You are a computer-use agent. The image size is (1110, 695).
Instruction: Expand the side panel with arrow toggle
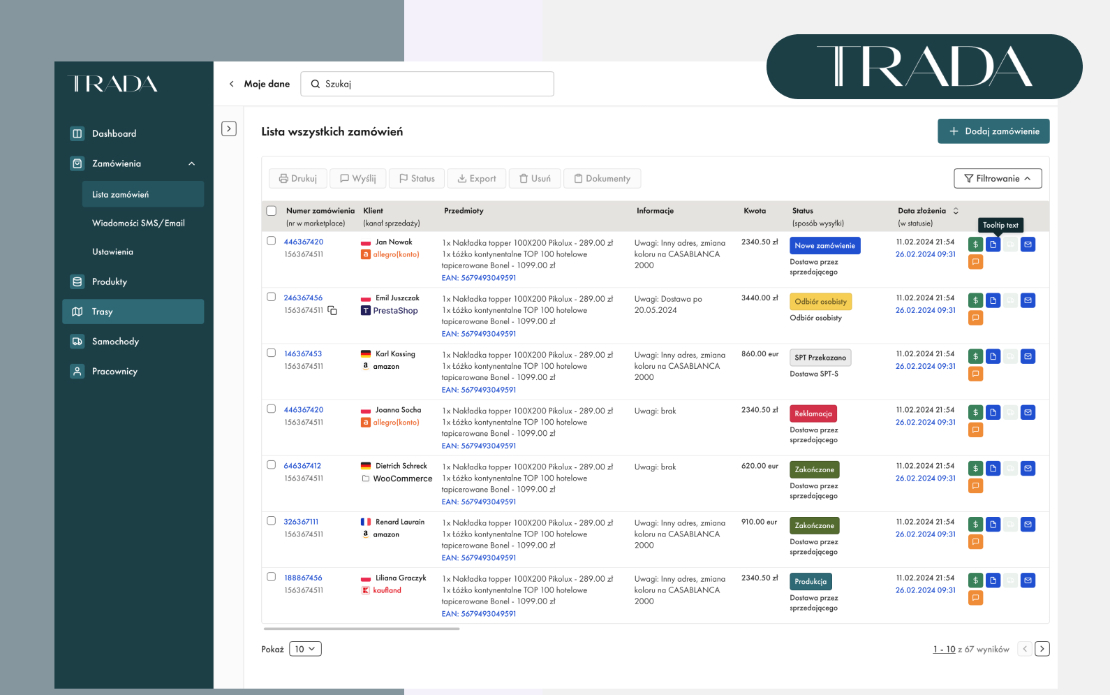(229, 129)
